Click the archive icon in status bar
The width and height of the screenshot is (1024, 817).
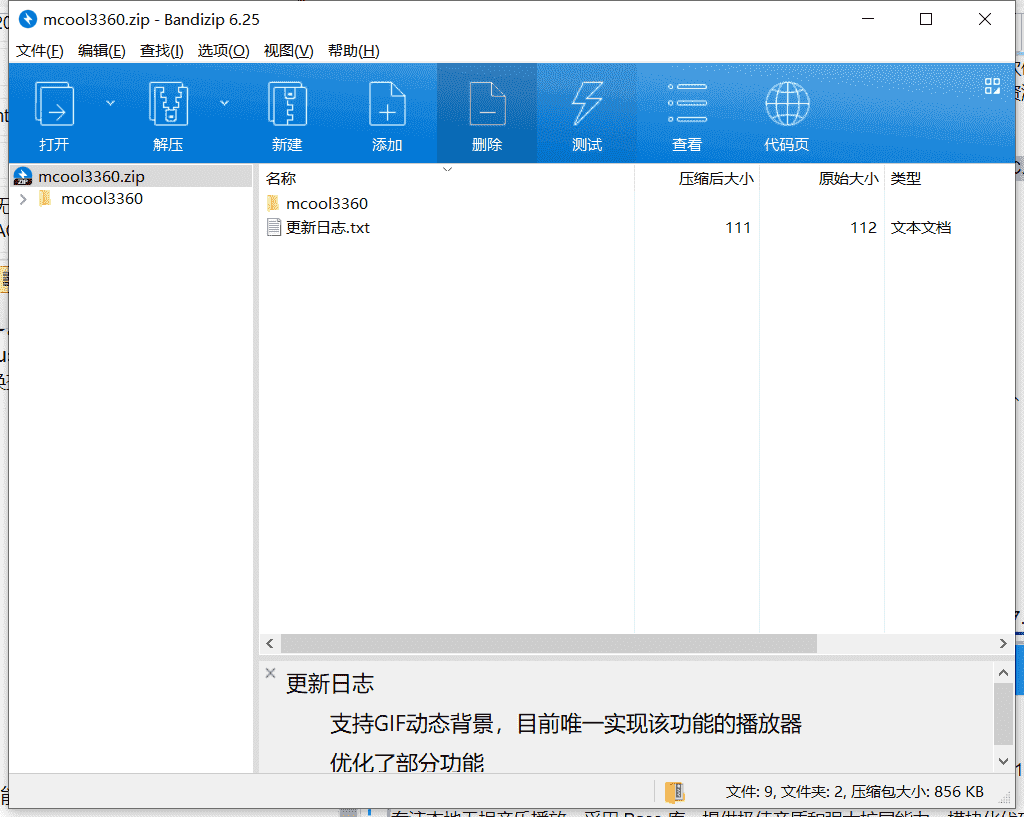675,792
